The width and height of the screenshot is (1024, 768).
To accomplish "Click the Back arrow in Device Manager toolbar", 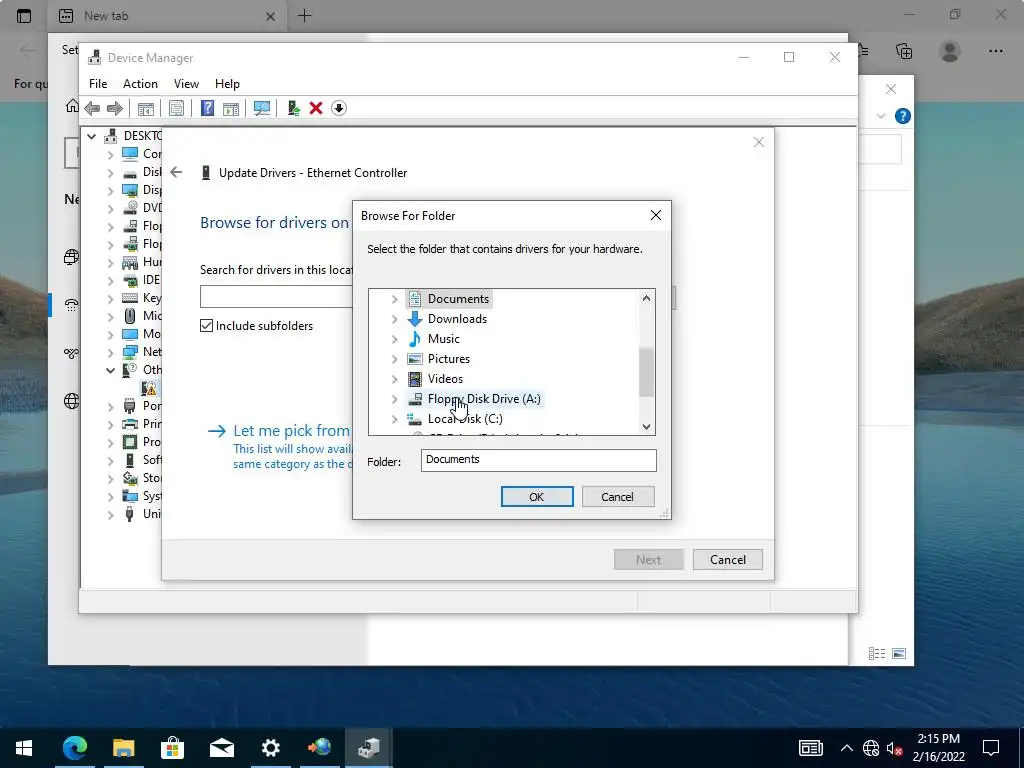I will tap(92, 108).
